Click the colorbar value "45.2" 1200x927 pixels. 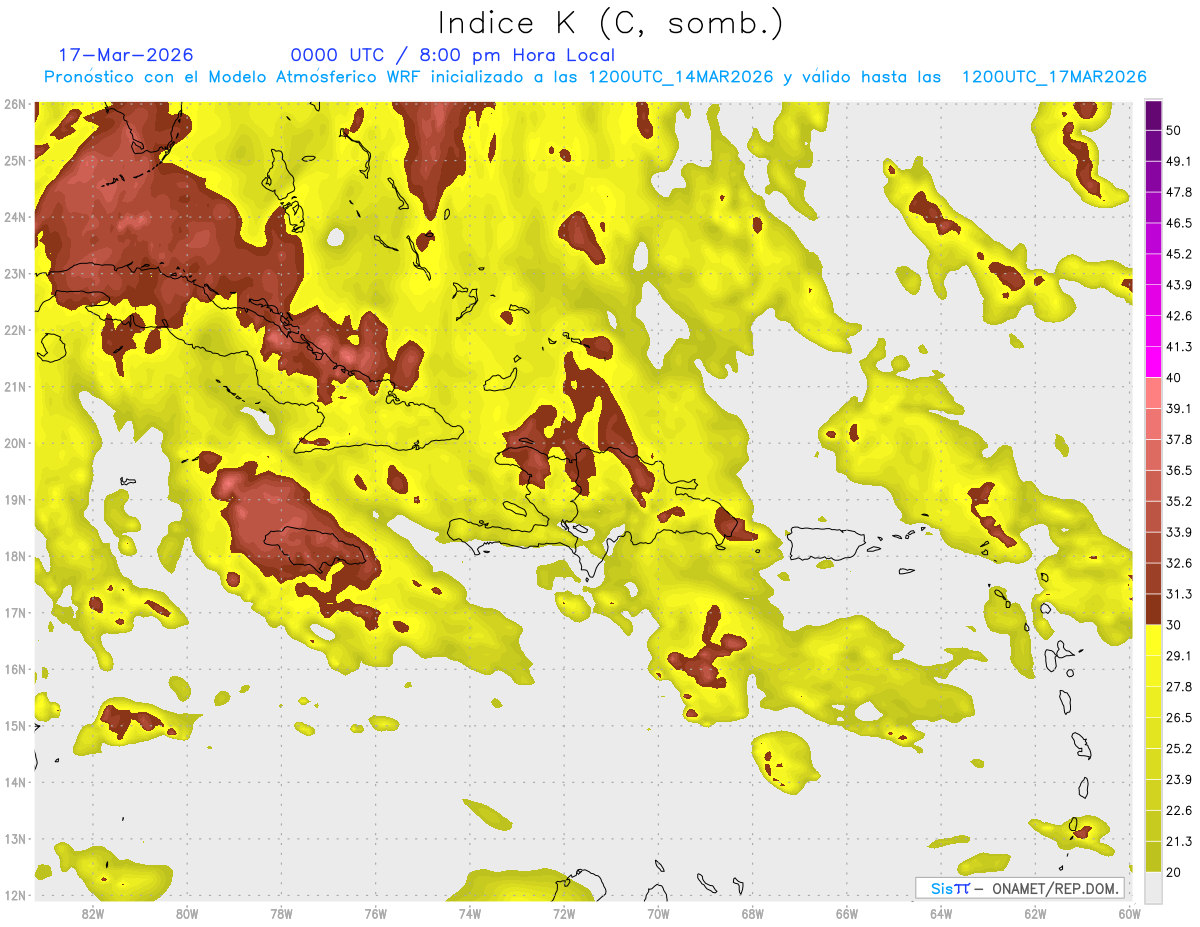click(1179, 254)
